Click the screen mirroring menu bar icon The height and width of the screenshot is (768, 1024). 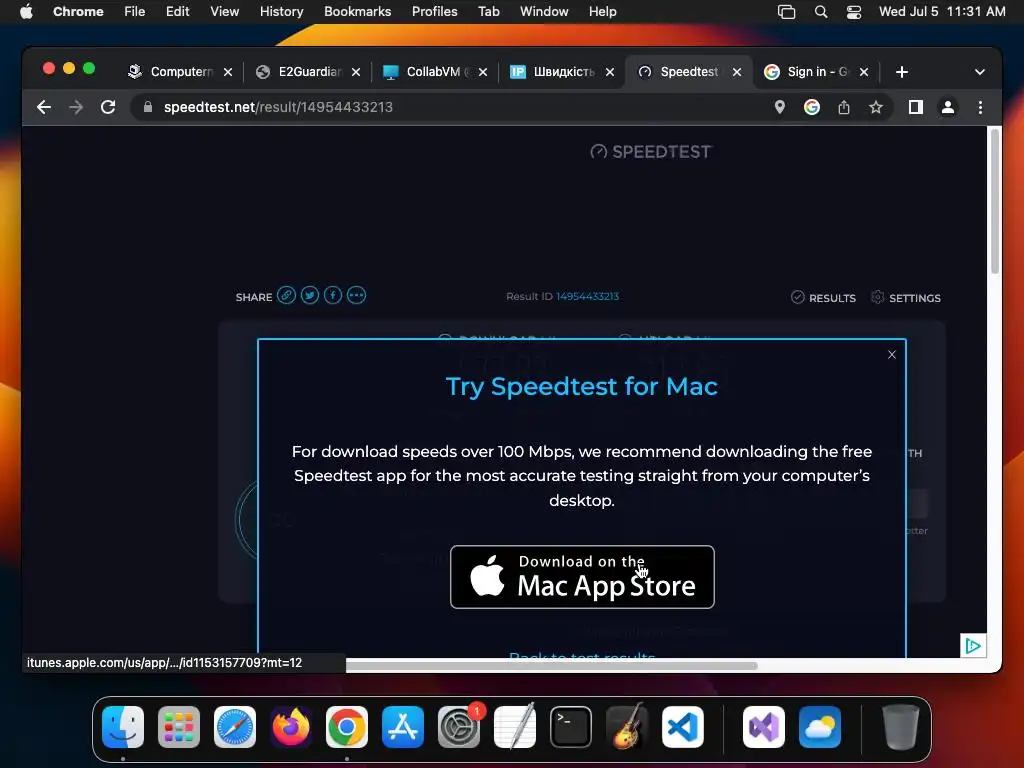coord(786,12)
